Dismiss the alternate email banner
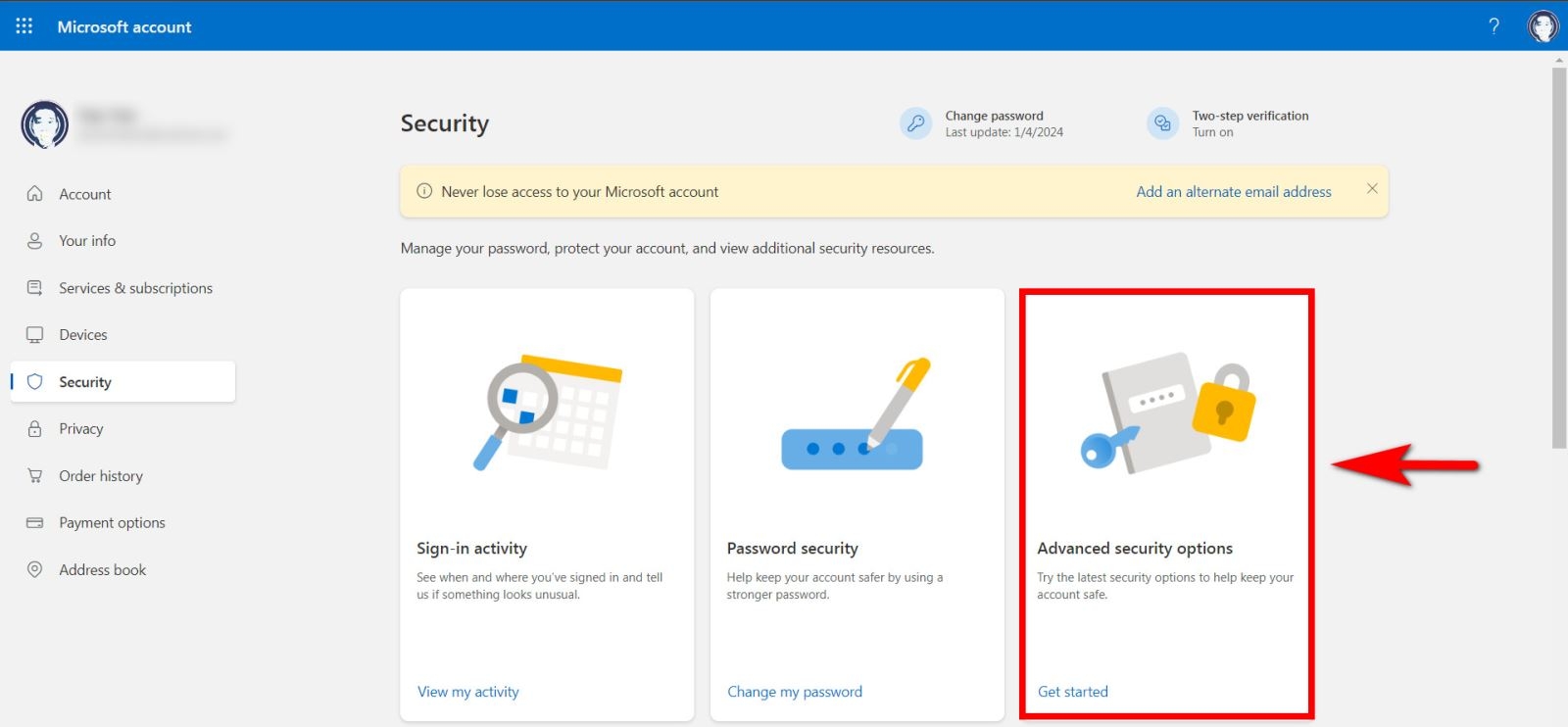1568x727 pixels. 1372,188
